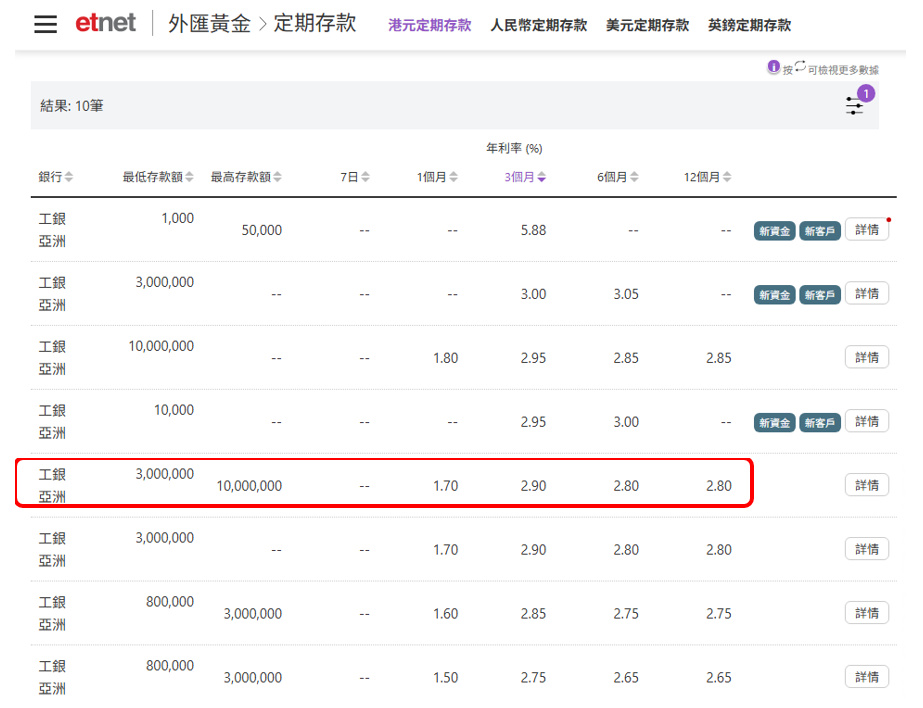Open 詳情 for the 1.80 one-month row
Screen dimensions: 923x708
(x=866, y=357)
